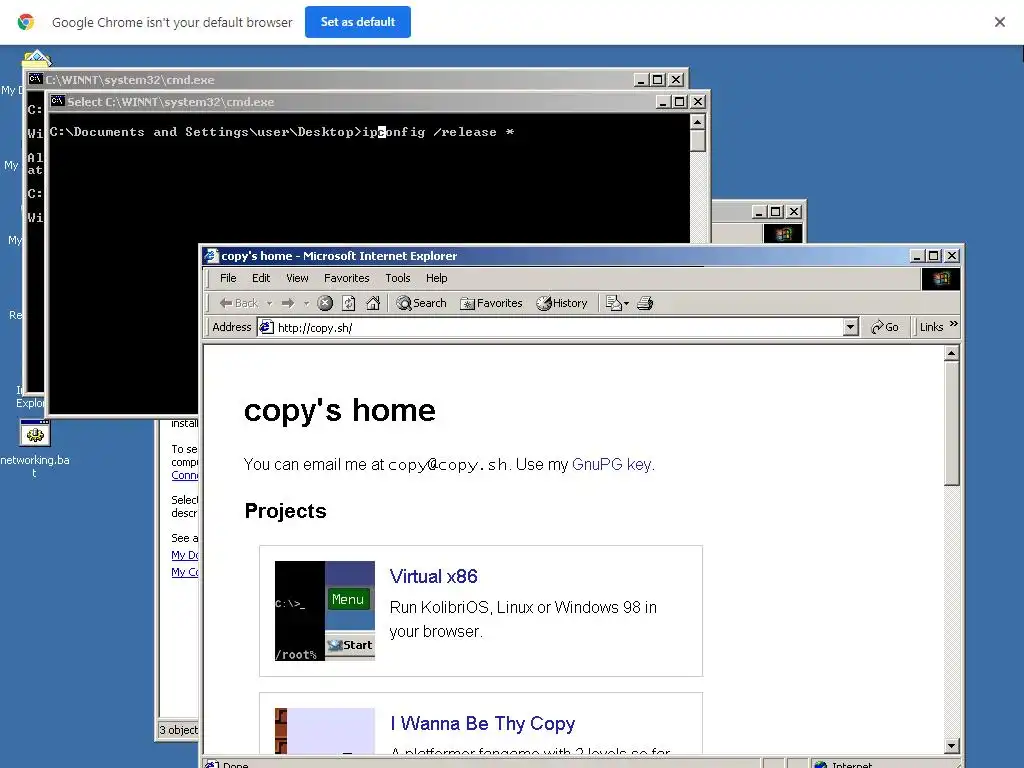Expand the Forward button history dropdown

(x=306, y=304)
